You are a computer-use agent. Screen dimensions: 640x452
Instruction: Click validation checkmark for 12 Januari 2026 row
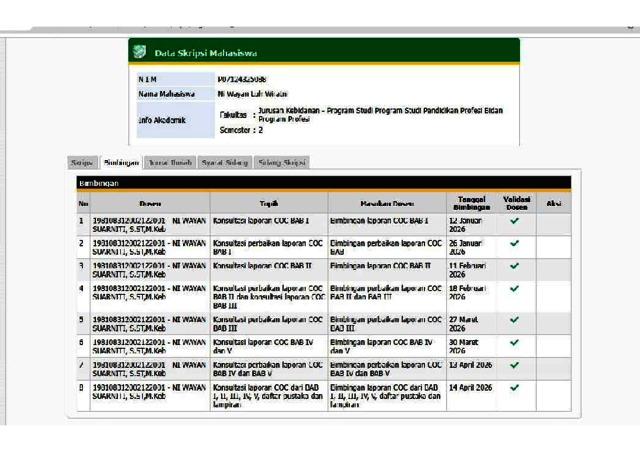[x=515, y=221]
